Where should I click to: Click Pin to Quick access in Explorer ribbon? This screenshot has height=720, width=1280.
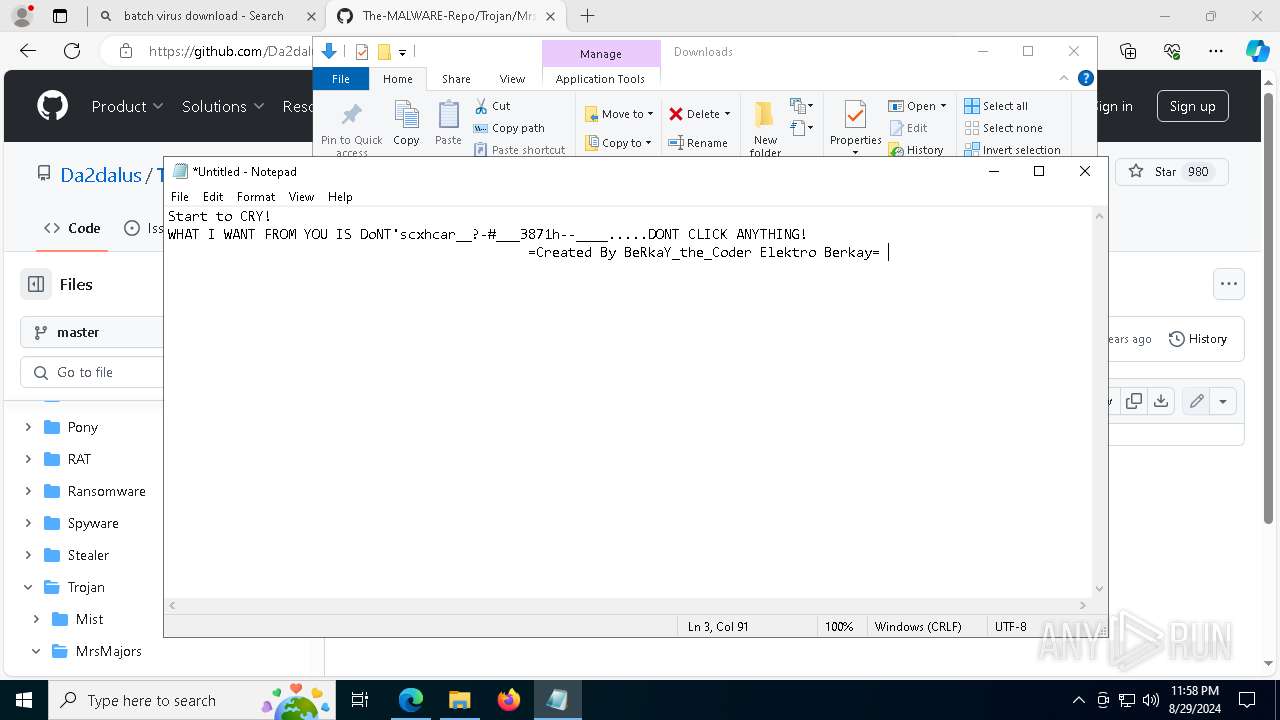[x=351, y=128]
